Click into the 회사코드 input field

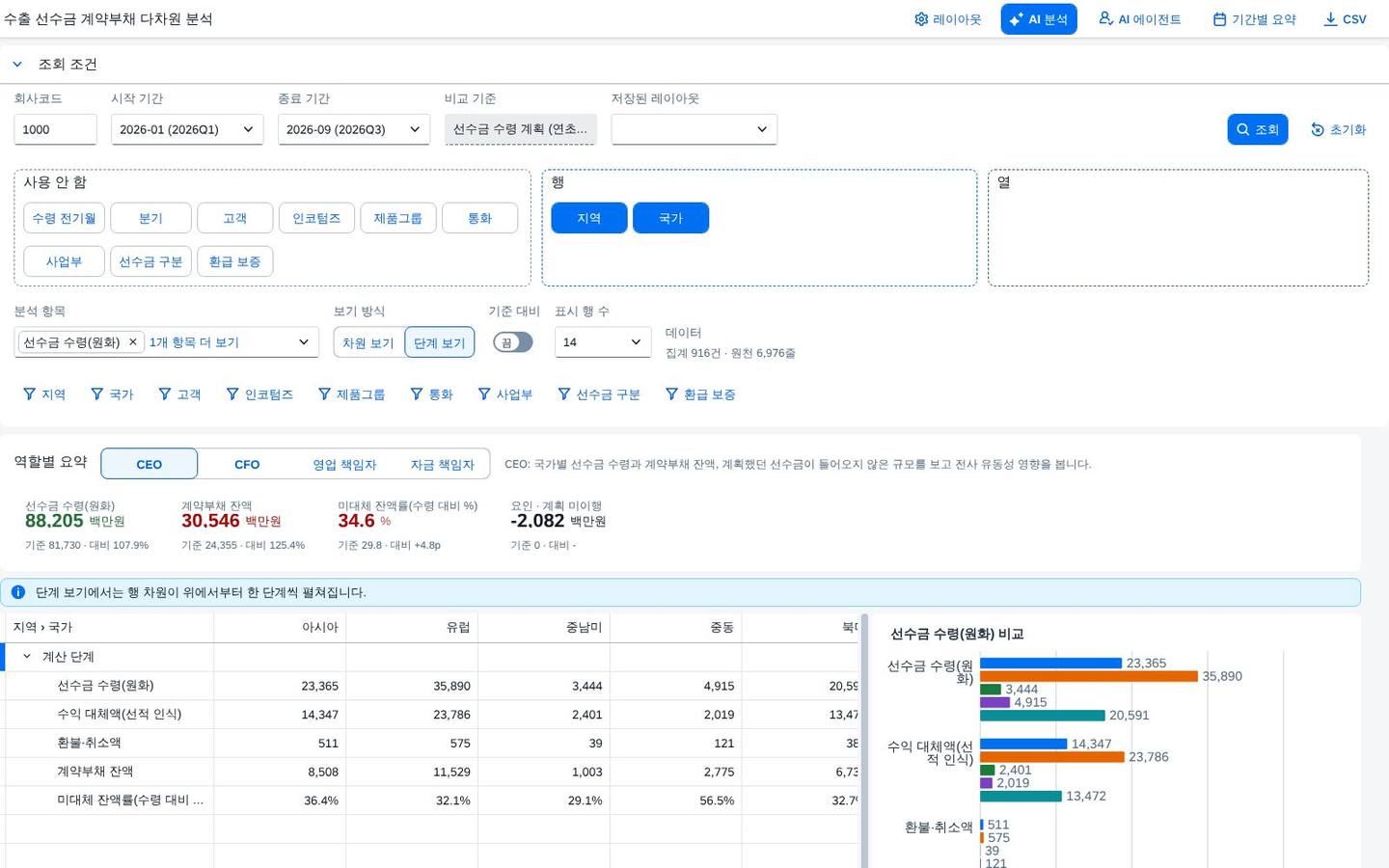55,129
